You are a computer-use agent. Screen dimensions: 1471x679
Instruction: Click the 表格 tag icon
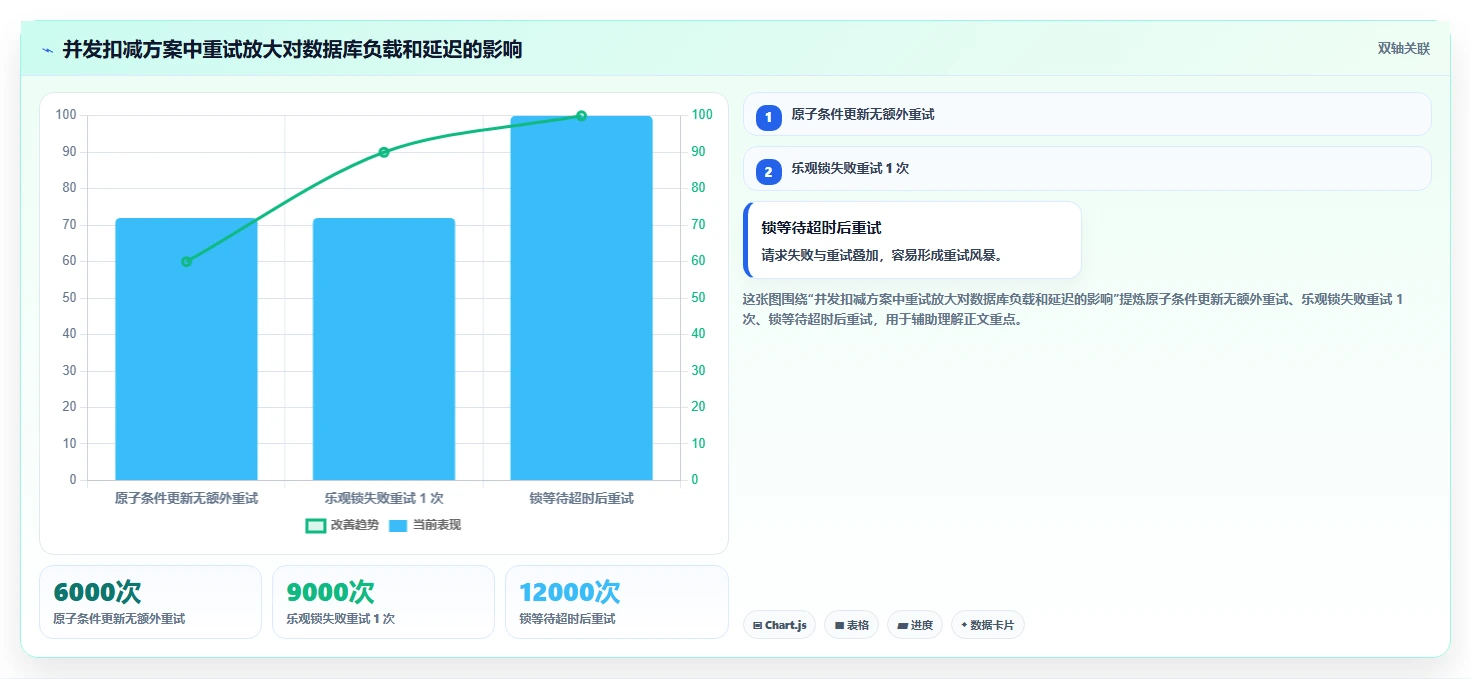[x=839, y=625]
